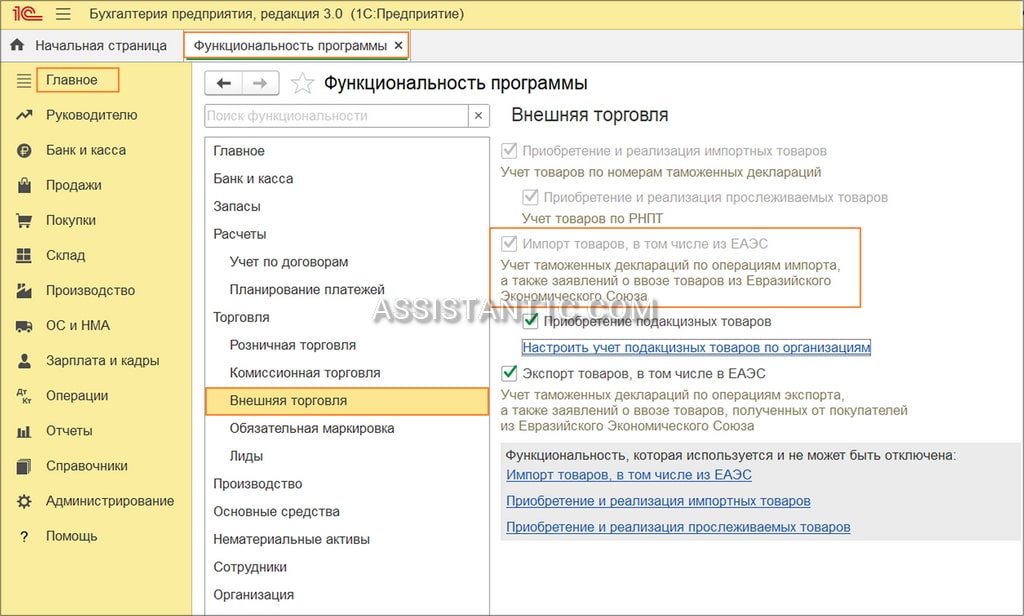
Task: Select Комиссионная торговля item
Action: (347, 373)
